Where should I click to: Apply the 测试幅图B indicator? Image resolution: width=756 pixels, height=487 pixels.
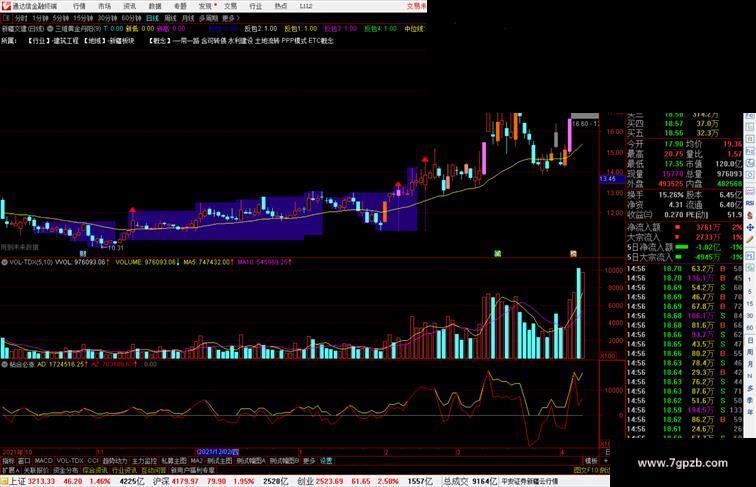(284, 461)
